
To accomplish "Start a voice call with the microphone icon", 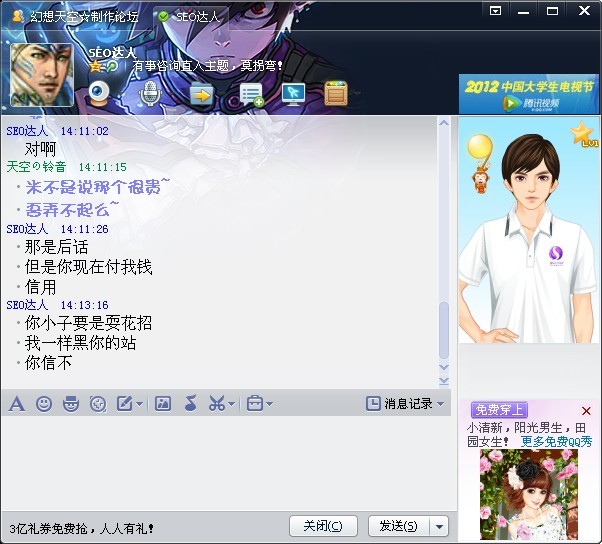I will pos(150,93).
